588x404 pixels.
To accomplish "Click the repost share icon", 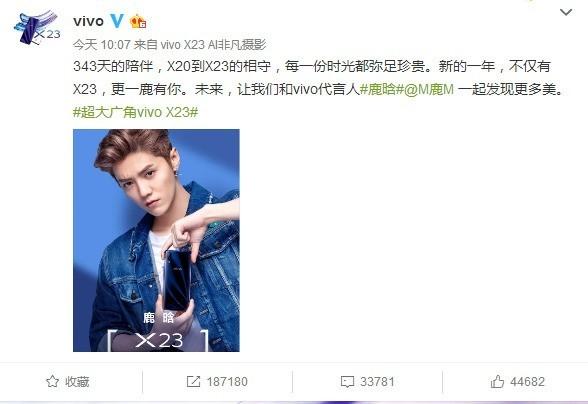I will (x=194, y=382).
